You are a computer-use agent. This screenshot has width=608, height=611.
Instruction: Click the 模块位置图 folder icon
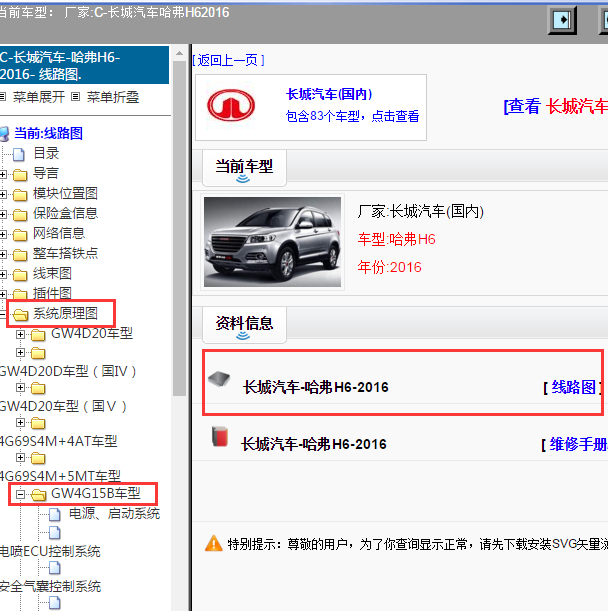click(20, 195)
